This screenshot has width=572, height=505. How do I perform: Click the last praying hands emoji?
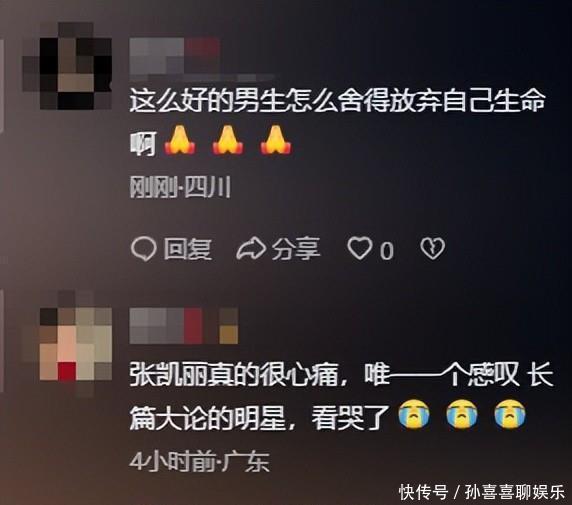tap(276, 140)
